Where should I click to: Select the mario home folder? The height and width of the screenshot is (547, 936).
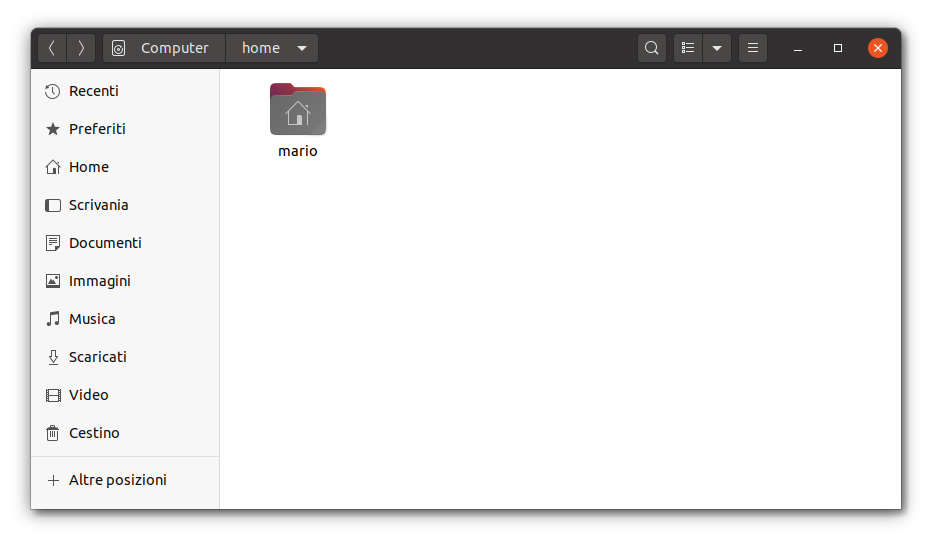pyautogui.click(x=298, y=120)
